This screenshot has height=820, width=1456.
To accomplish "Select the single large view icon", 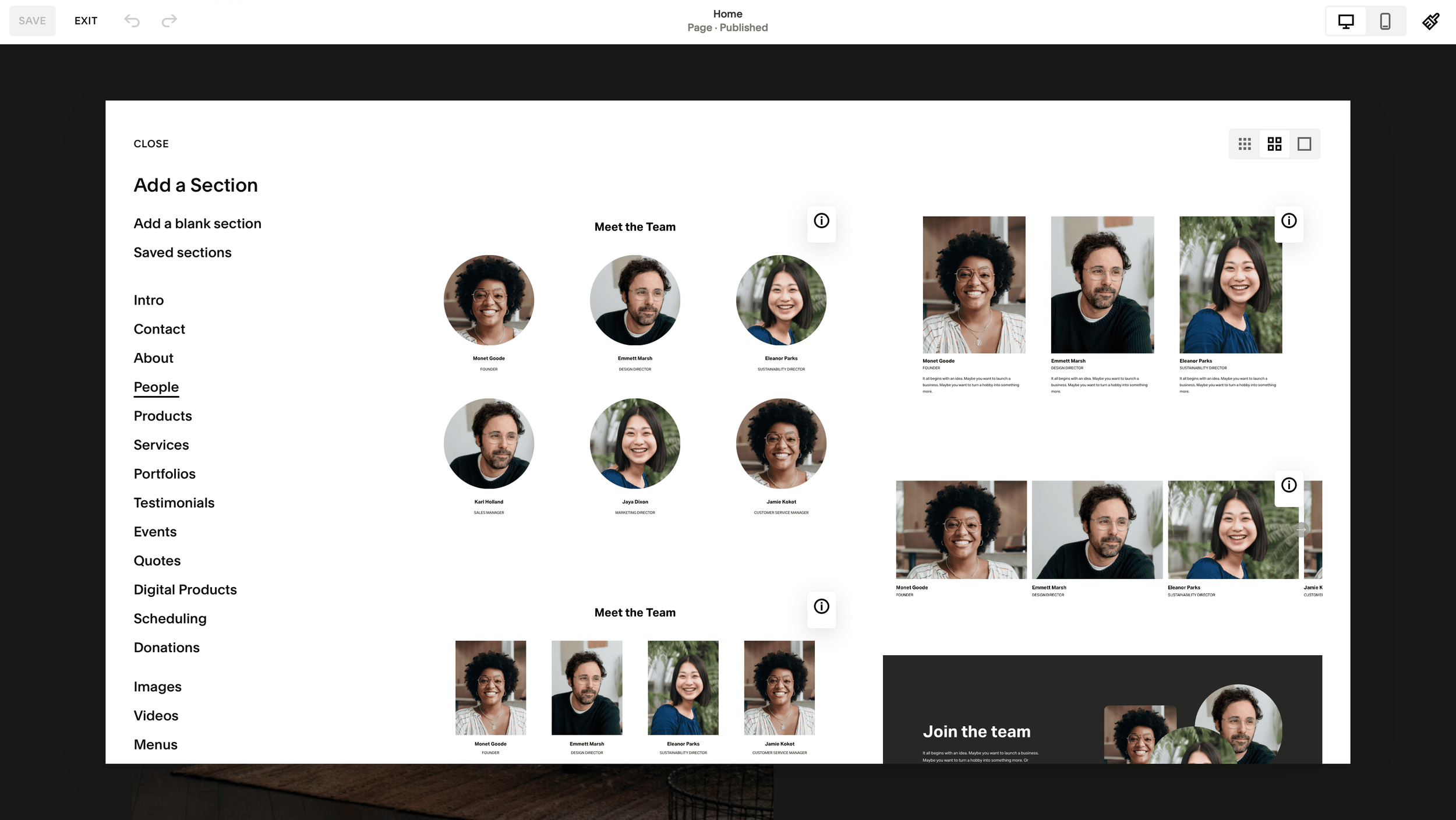I will coord(1304,144).
